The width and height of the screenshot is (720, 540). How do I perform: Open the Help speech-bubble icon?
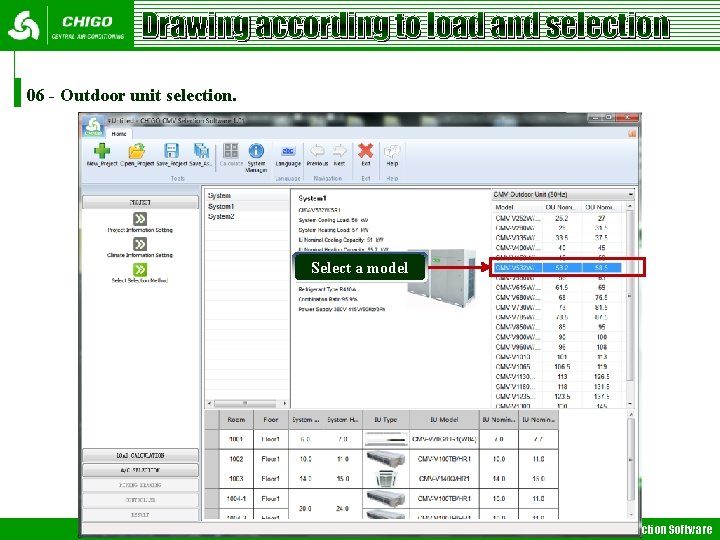click(x=392, y=151)
